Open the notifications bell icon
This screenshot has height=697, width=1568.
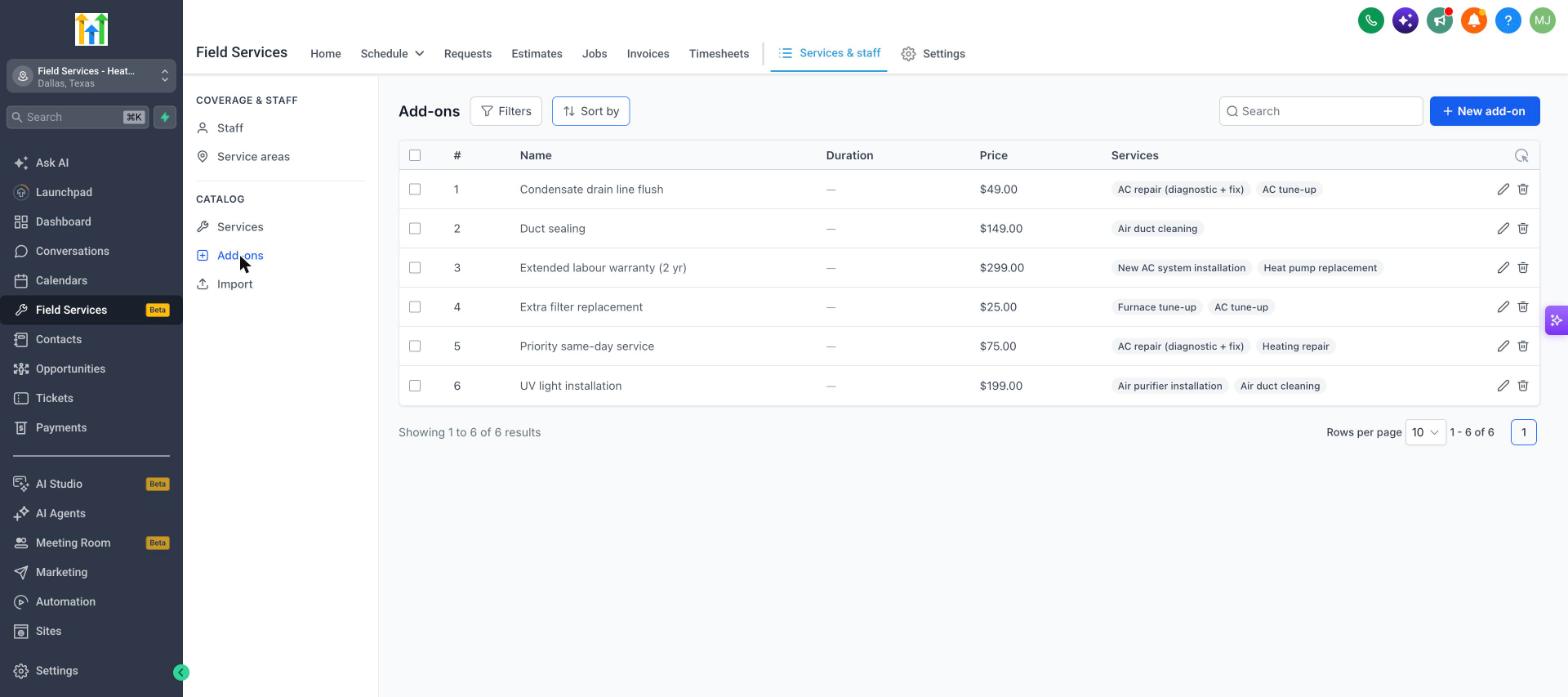point(1474,20)
